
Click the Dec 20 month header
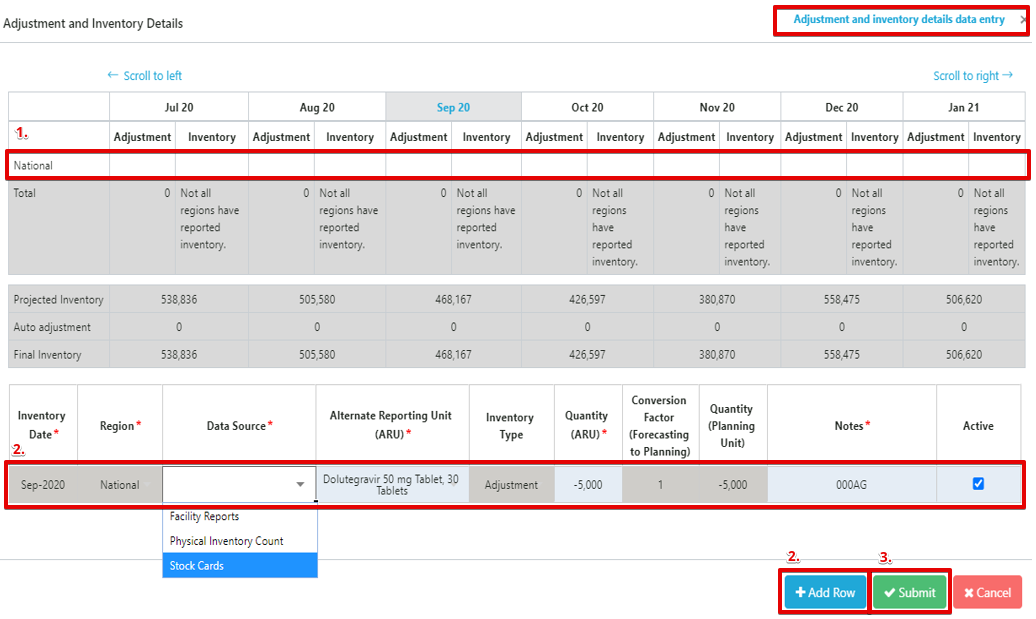842,107
